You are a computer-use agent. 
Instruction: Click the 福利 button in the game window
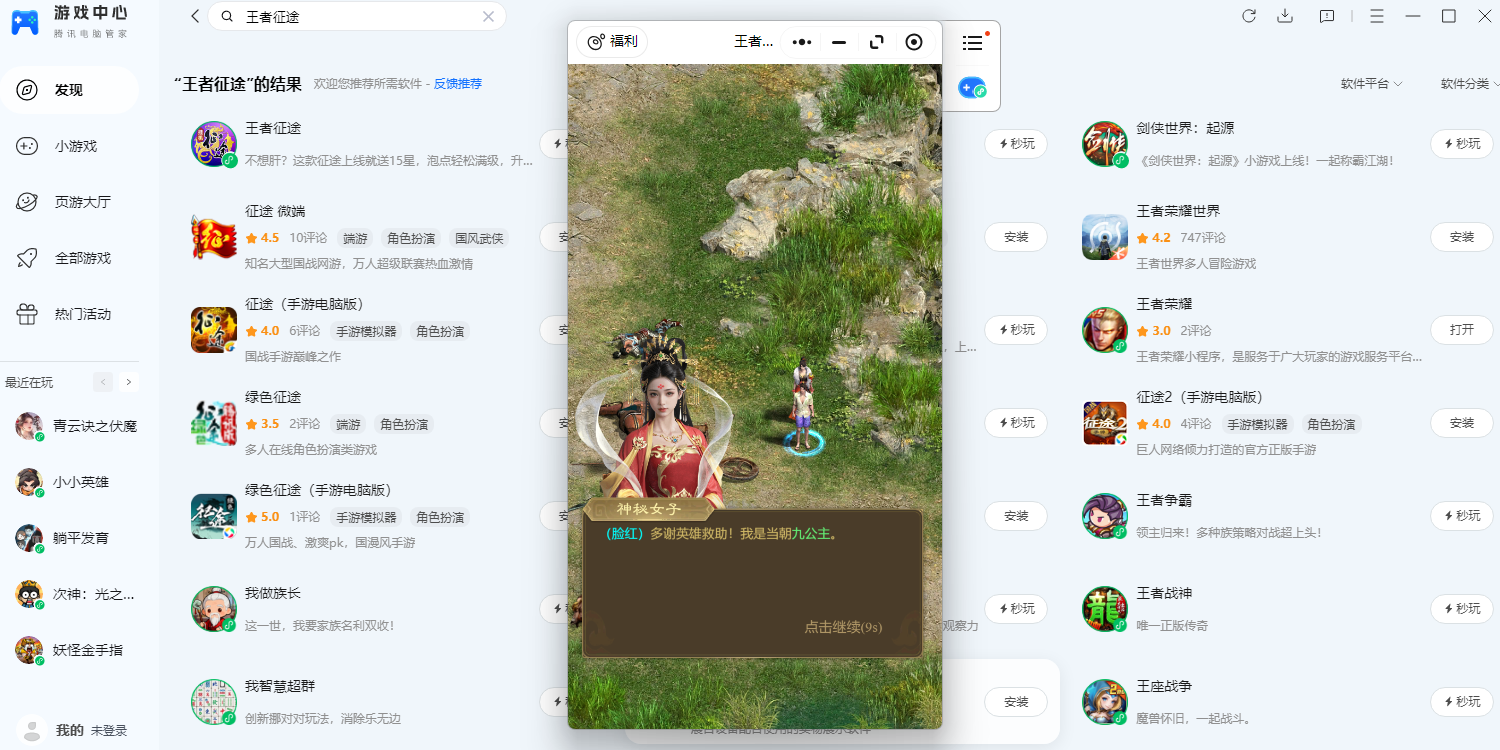pyautogui.click(x=612, y=42)
